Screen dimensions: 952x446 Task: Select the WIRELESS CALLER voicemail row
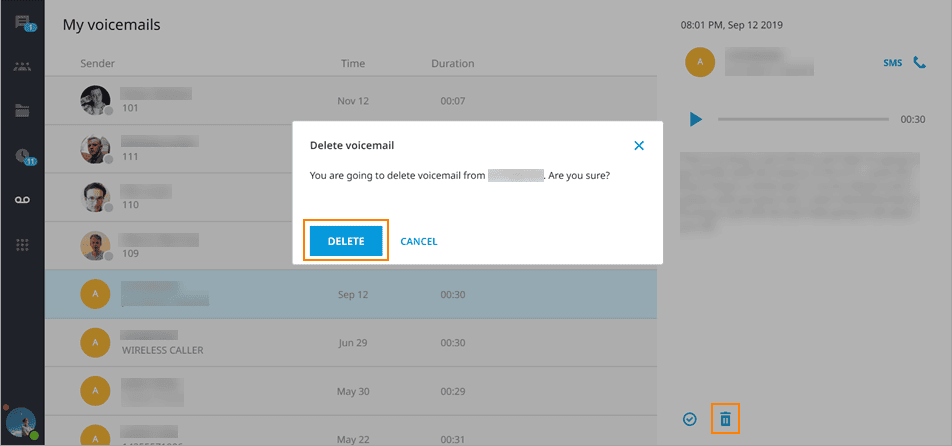click(350, 342)
